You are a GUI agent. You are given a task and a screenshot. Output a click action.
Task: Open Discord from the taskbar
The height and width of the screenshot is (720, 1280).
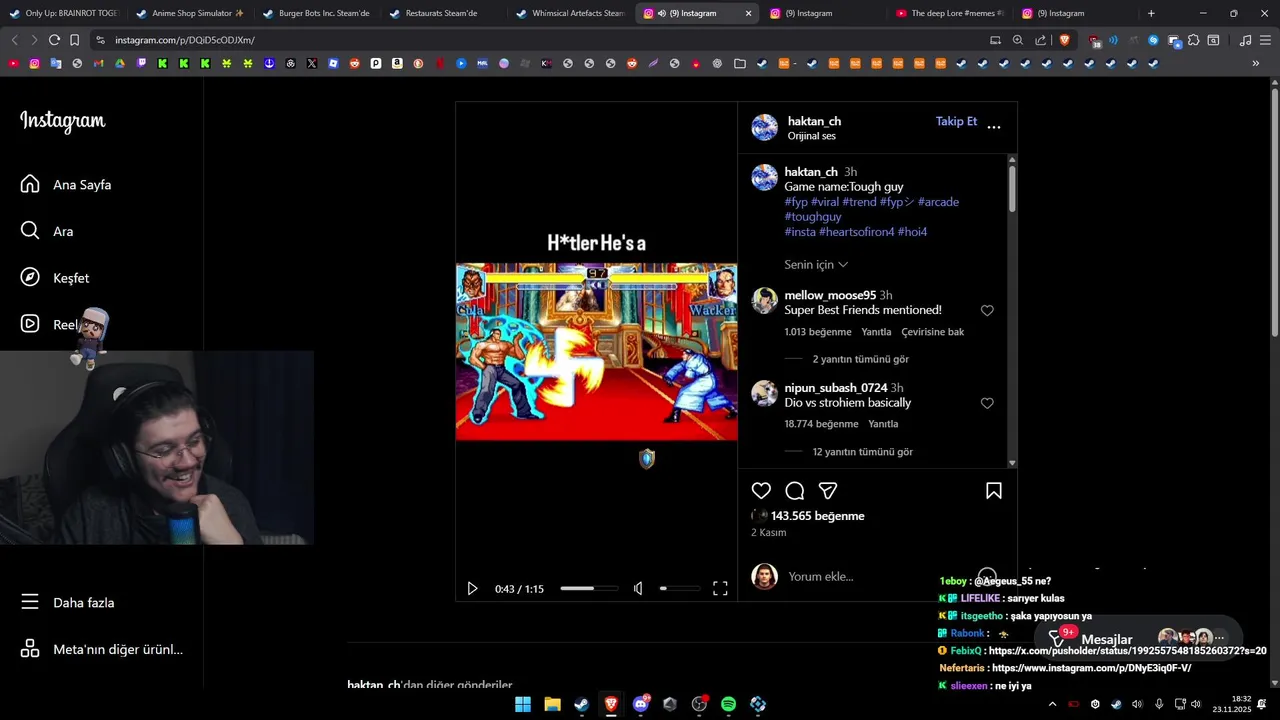coord(641,704)
